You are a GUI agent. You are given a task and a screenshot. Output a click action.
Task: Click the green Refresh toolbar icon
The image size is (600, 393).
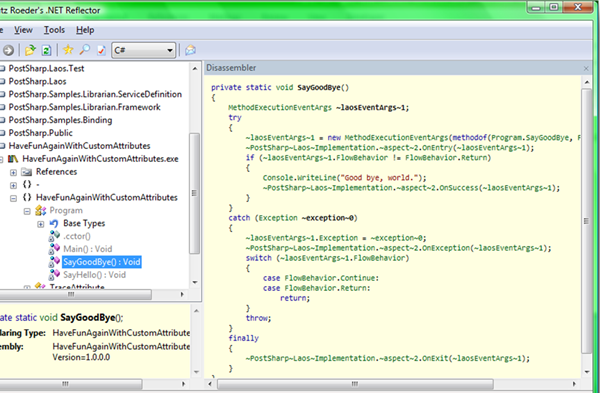46,50
